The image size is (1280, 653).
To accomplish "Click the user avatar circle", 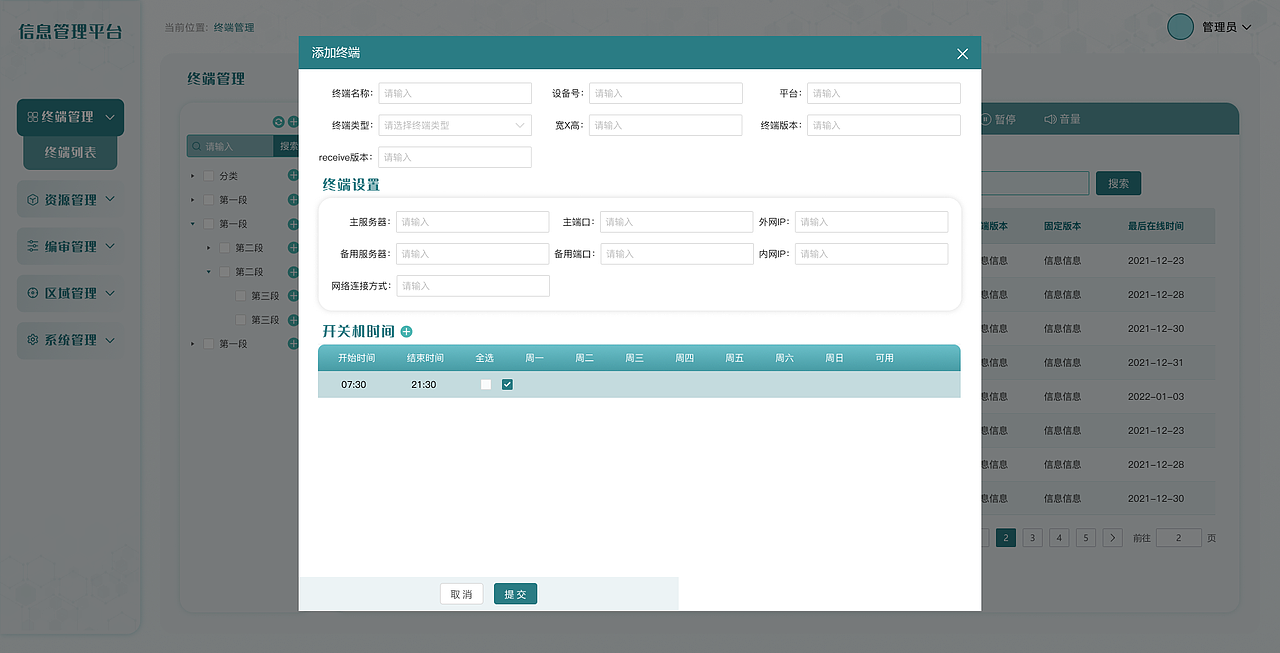I will pyautogui.click(x=1181, y=27).
